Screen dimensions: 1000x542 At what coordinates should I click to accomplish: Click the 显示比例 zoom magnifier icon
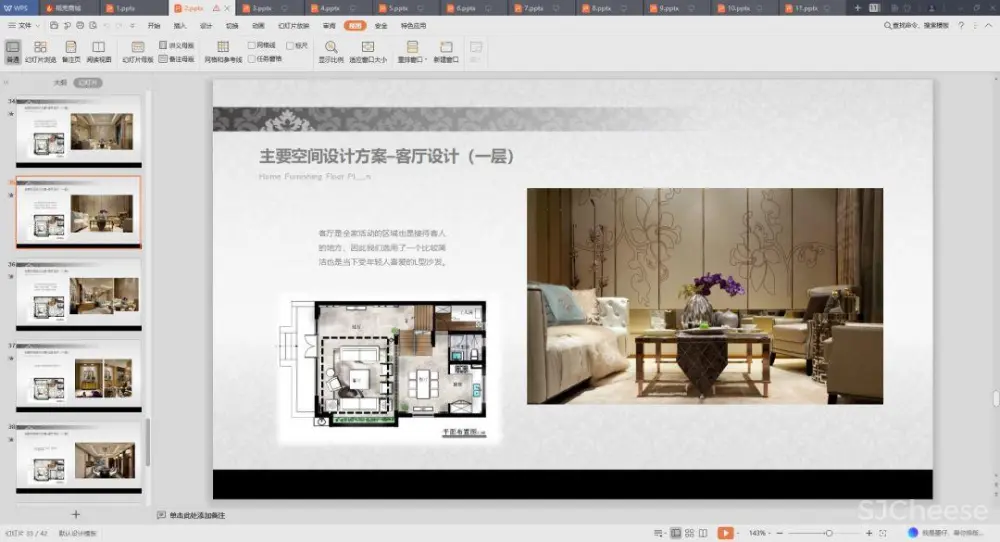pyautogui.click(x=331, y=52)
